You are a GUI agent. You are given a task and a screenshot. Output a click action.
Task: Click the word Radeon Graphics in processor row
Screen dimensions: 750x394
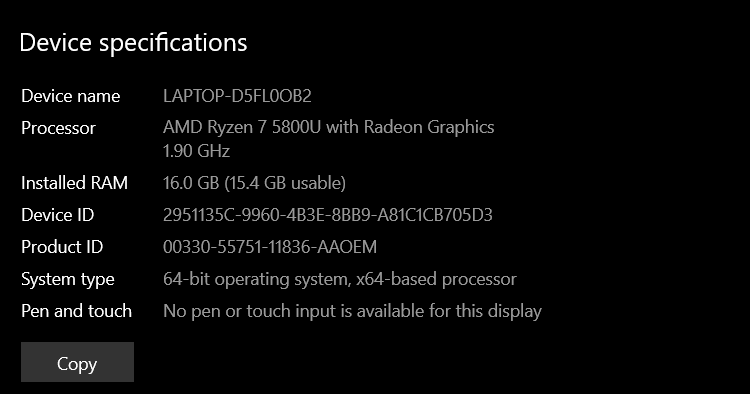(429, 127)
